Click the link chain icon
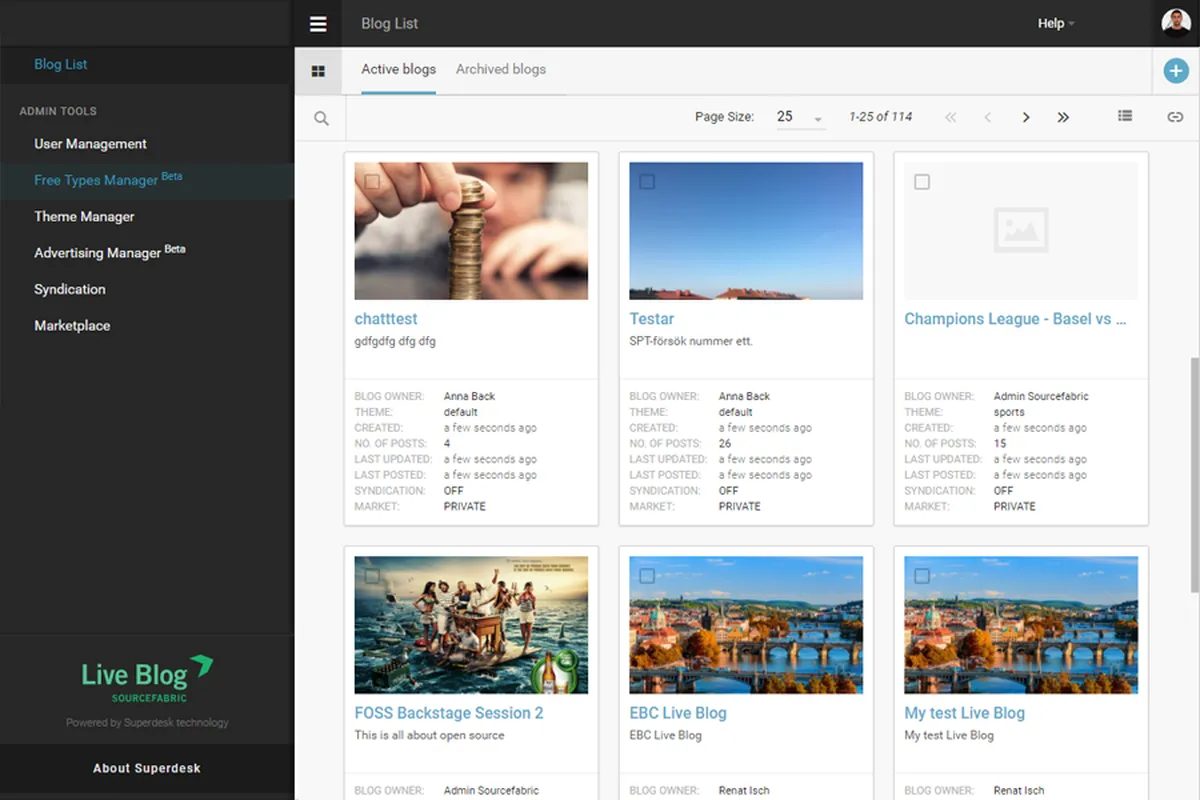Image resolution: width=1200 pixels, height=800 pixels. pyautogui.click(x=1175, y=118)
